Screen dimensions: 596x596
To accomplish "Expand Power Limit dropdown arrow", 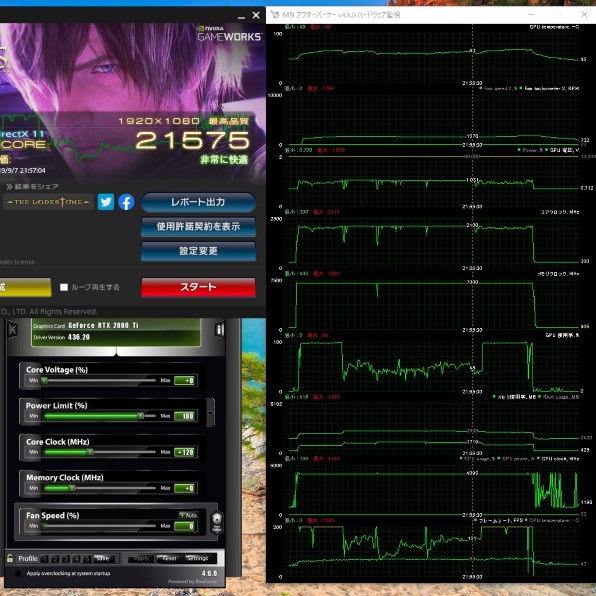I will (210, 413).
